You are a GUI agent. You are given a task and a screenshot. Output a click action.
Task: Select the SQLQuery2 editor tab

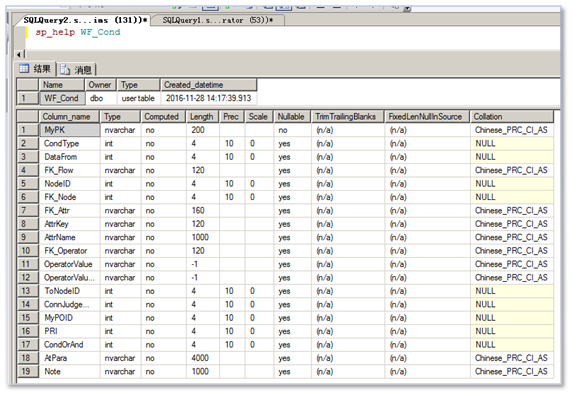coord(85,20)
